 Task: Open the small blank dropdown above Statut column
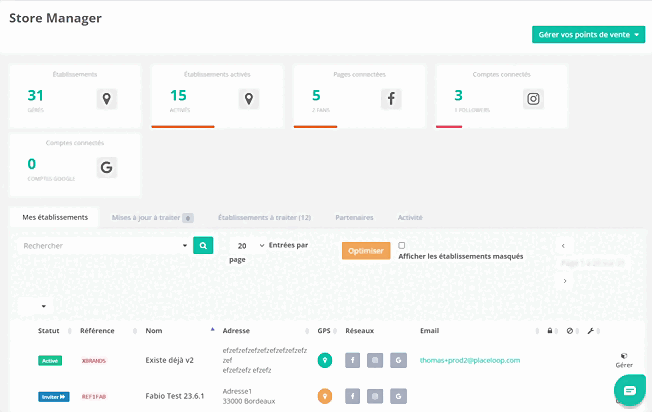pyautogui.click(x=36, y=306)
